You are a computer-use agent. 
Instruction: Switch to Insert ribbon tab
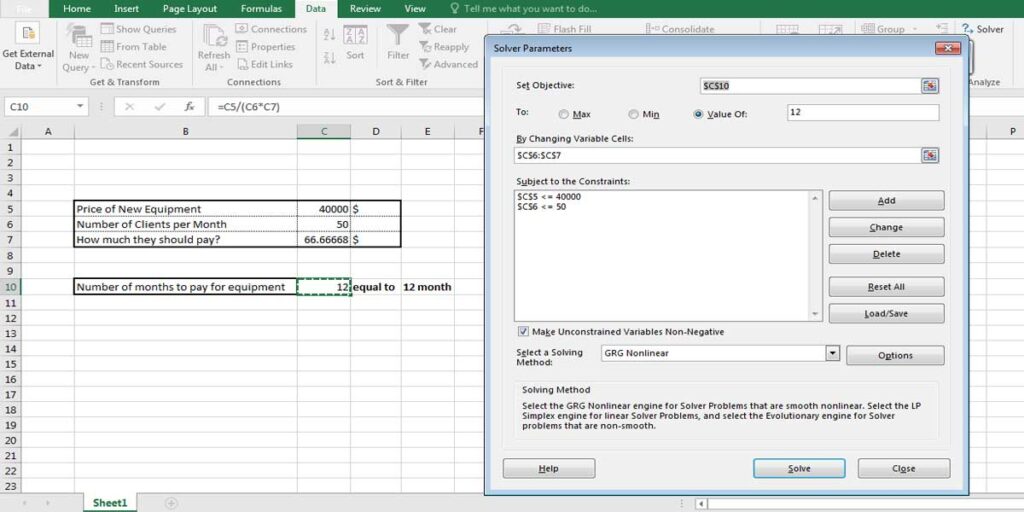[126, 8]
